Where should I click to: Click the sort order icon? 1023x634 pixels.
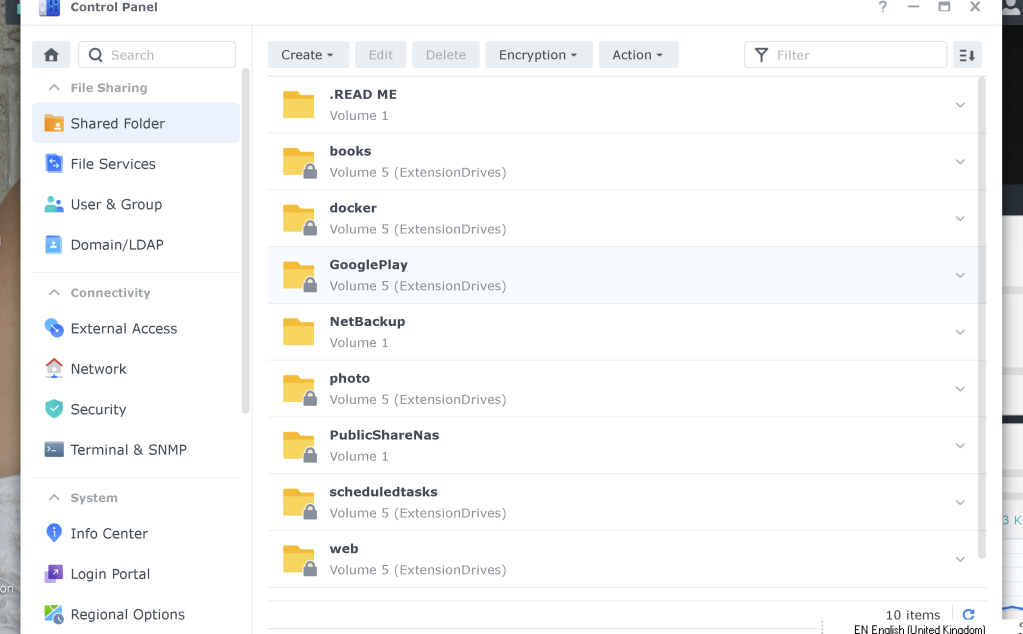(x=967, y=55)
